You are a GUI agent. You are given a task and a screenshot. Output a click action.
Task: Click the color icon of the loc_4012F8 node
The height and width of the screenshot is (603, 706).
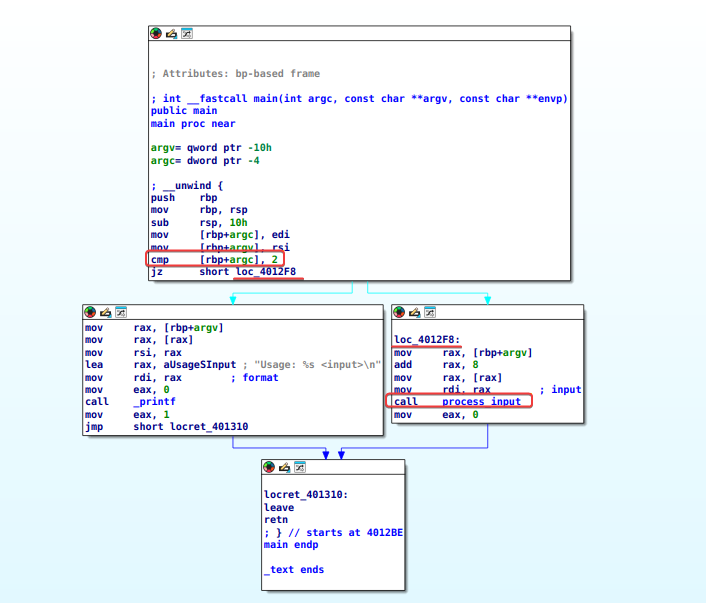[399, 312]
